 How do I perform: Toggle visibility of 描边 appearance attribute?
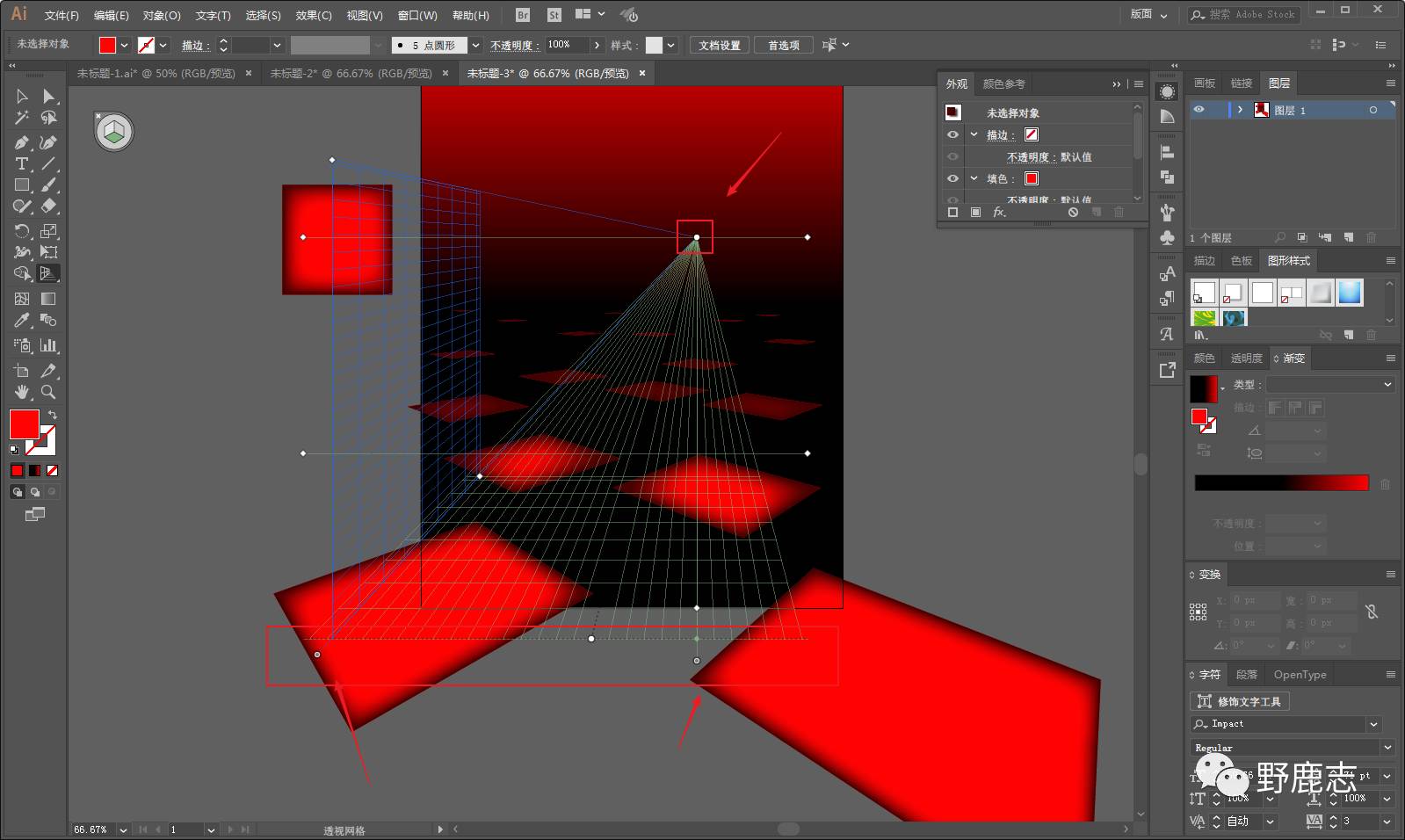tap(952, 134)
